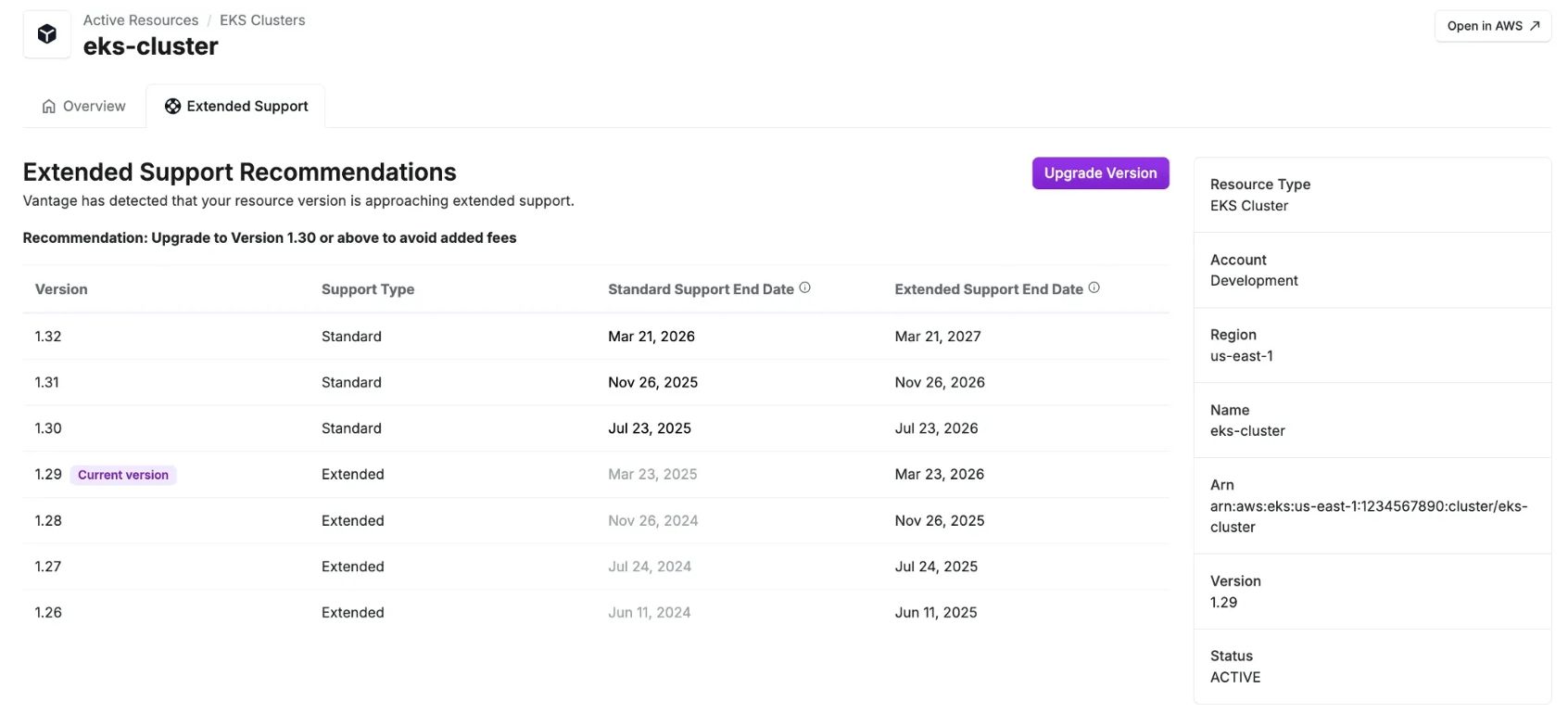The image size is (1568, 714).
Task: Click the Current version badge
Action: [123, 475]
